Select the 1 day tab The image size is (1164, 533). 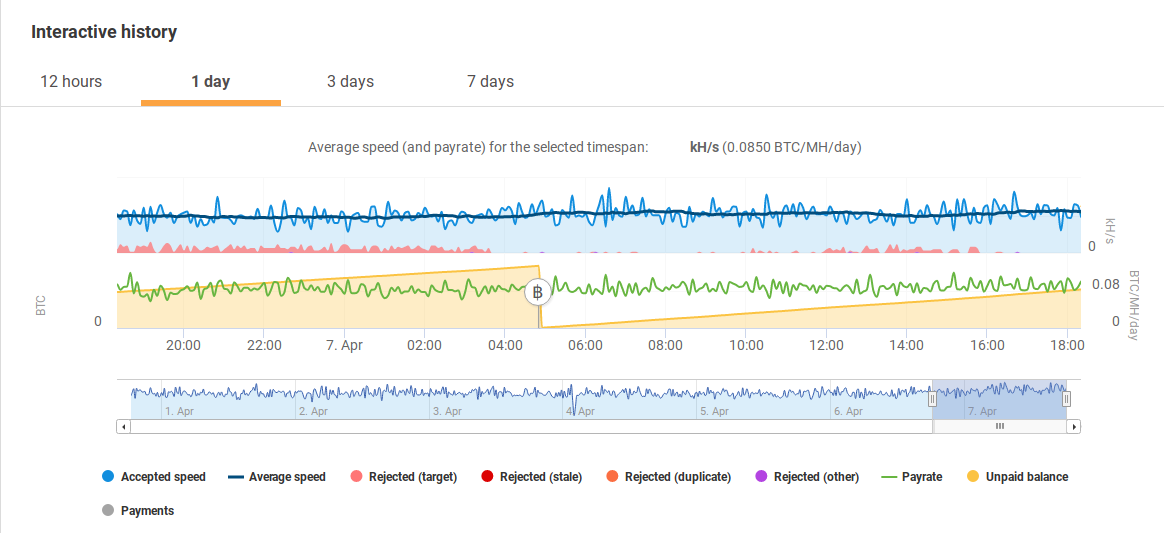pos(211,82)
